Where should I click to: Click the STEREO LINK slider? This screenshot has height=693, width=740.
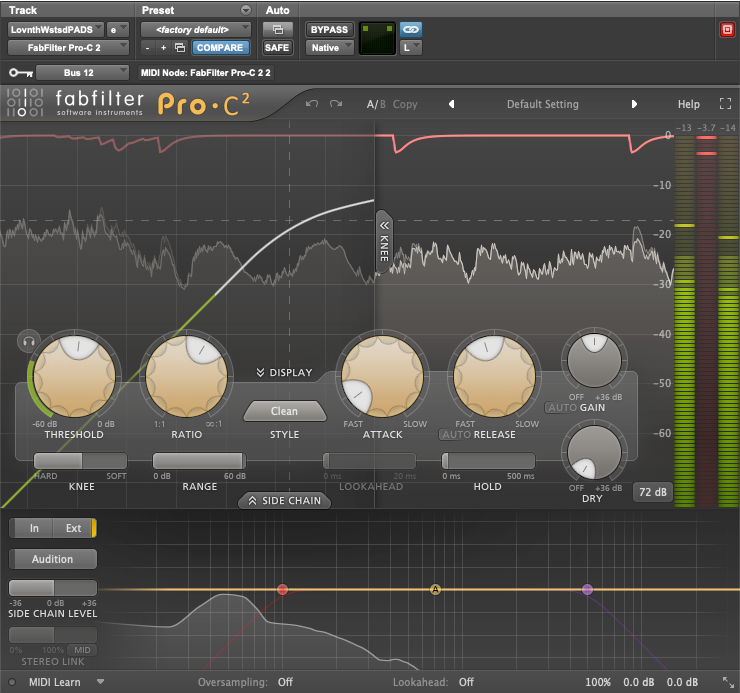point(53,634)
